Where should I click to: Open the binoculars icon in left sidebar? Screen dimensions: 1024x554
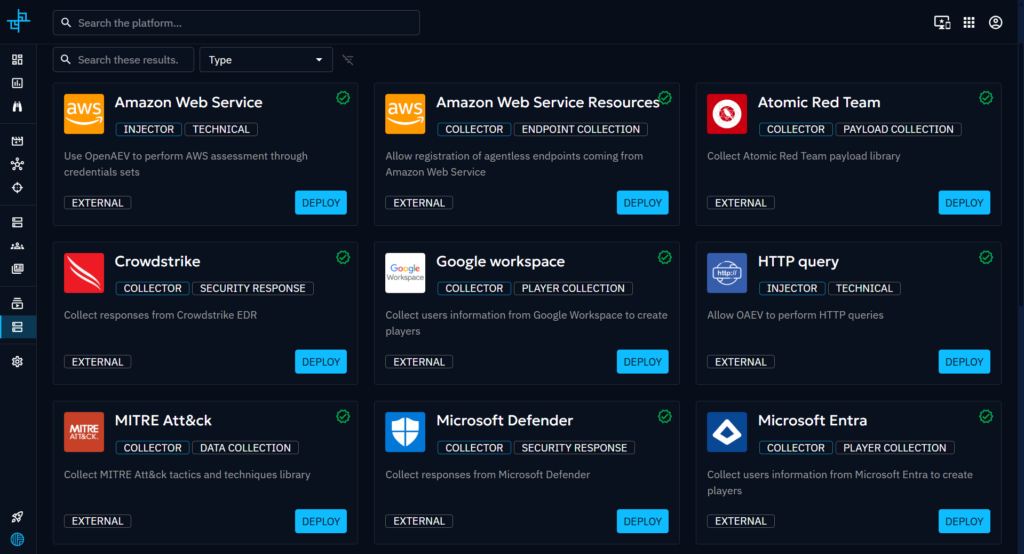[17, 107]
